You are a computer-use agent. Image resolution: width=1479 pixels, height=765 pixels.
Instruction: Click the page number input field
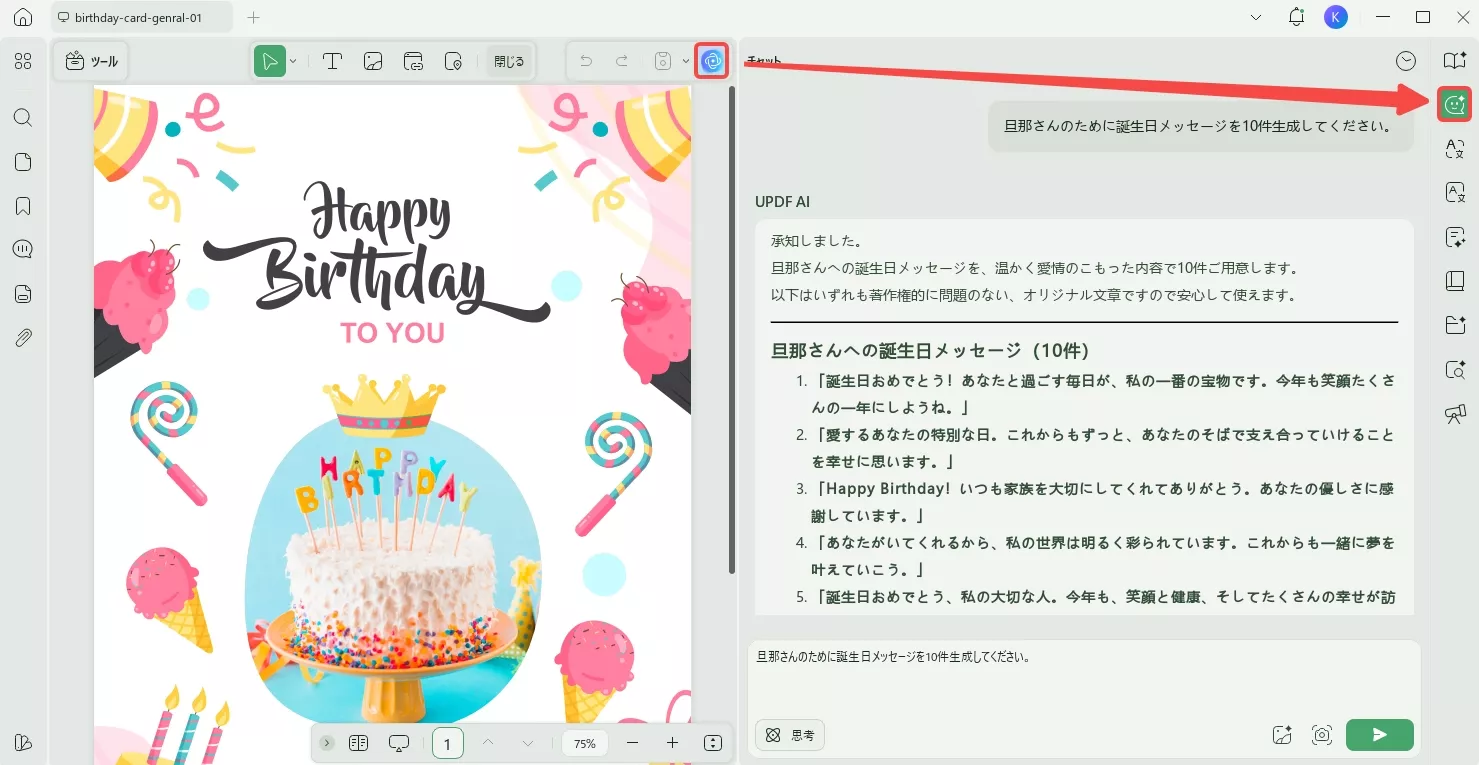point(447,743)
